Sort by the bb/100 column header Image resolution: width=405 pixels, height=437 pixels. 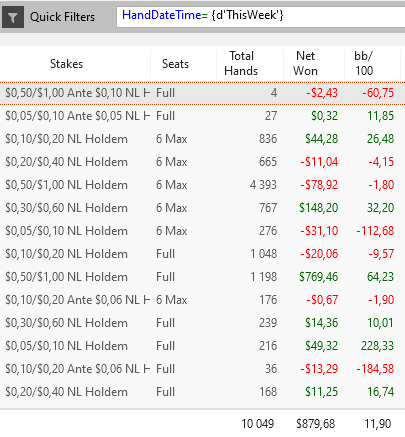point(364,63)
